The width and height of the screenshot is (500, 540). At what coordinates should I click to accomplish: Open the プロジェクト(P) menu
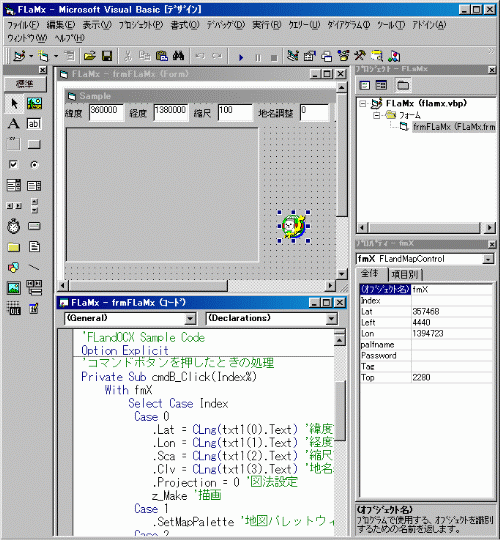click(x=141, y=25)
